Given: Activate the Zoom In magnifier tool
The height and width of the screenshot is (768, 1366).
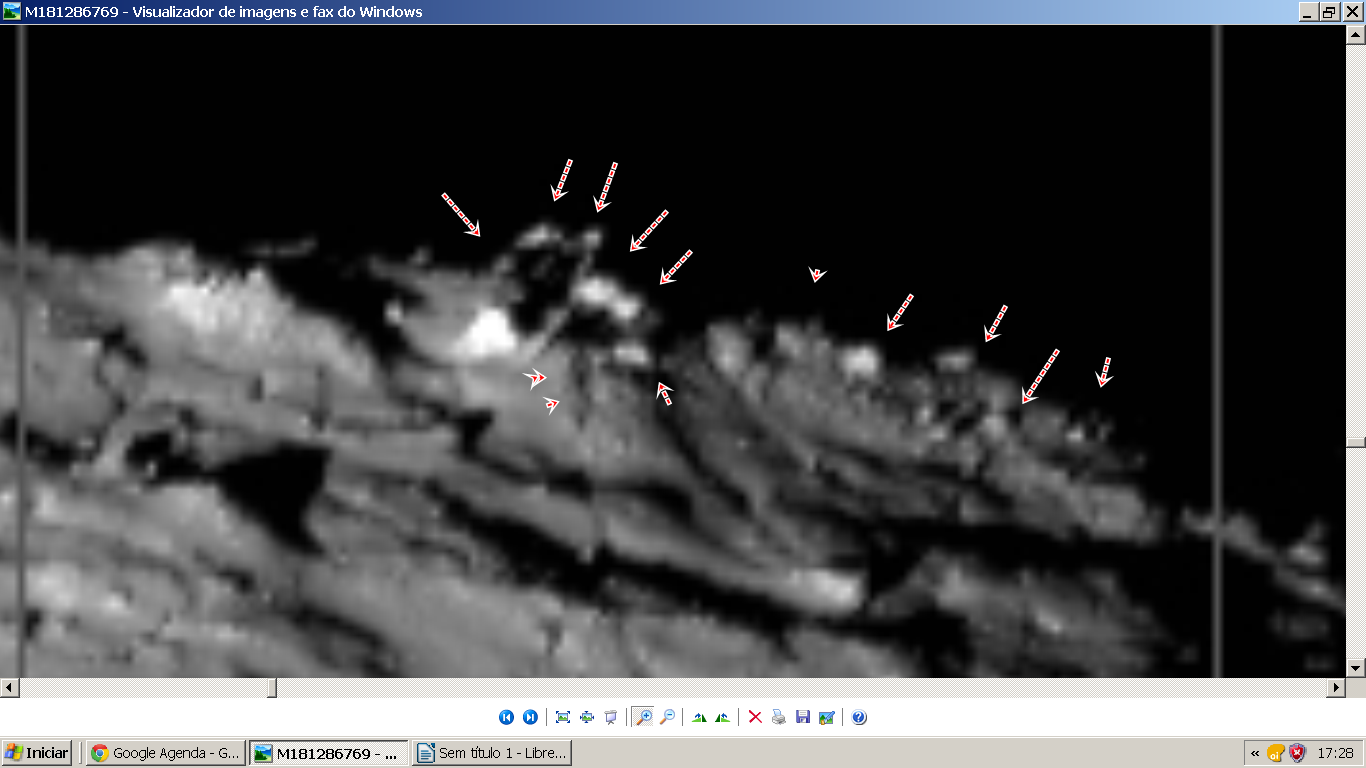Looking at the screenshot, I should [643, 717].
